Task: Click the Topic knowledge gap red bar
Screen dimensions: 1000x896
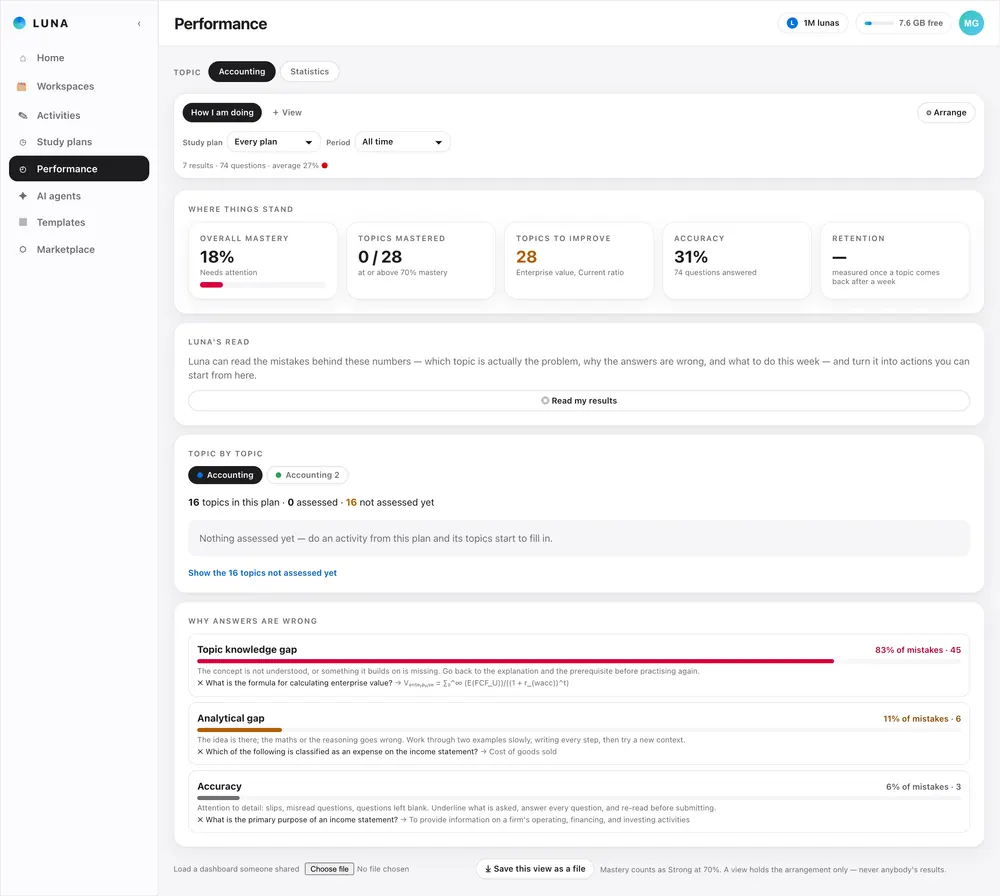Action: click(515, 661)
